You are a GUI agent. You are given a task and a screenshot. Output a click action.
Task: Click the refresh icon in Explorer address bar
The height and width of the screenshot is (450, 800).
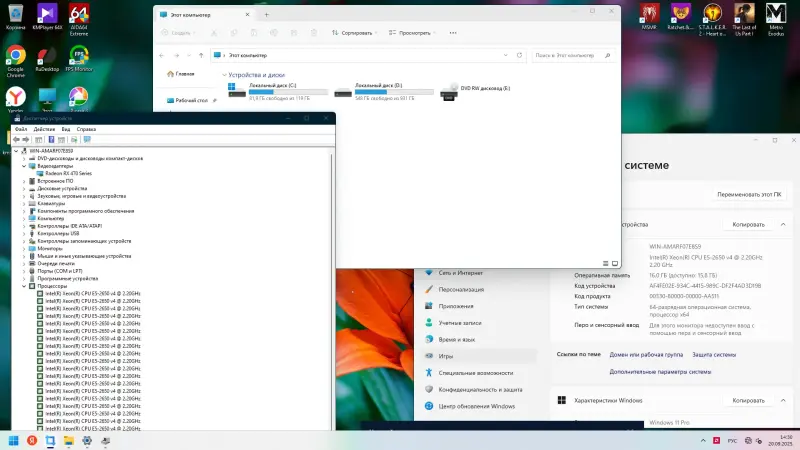[519, 55]
